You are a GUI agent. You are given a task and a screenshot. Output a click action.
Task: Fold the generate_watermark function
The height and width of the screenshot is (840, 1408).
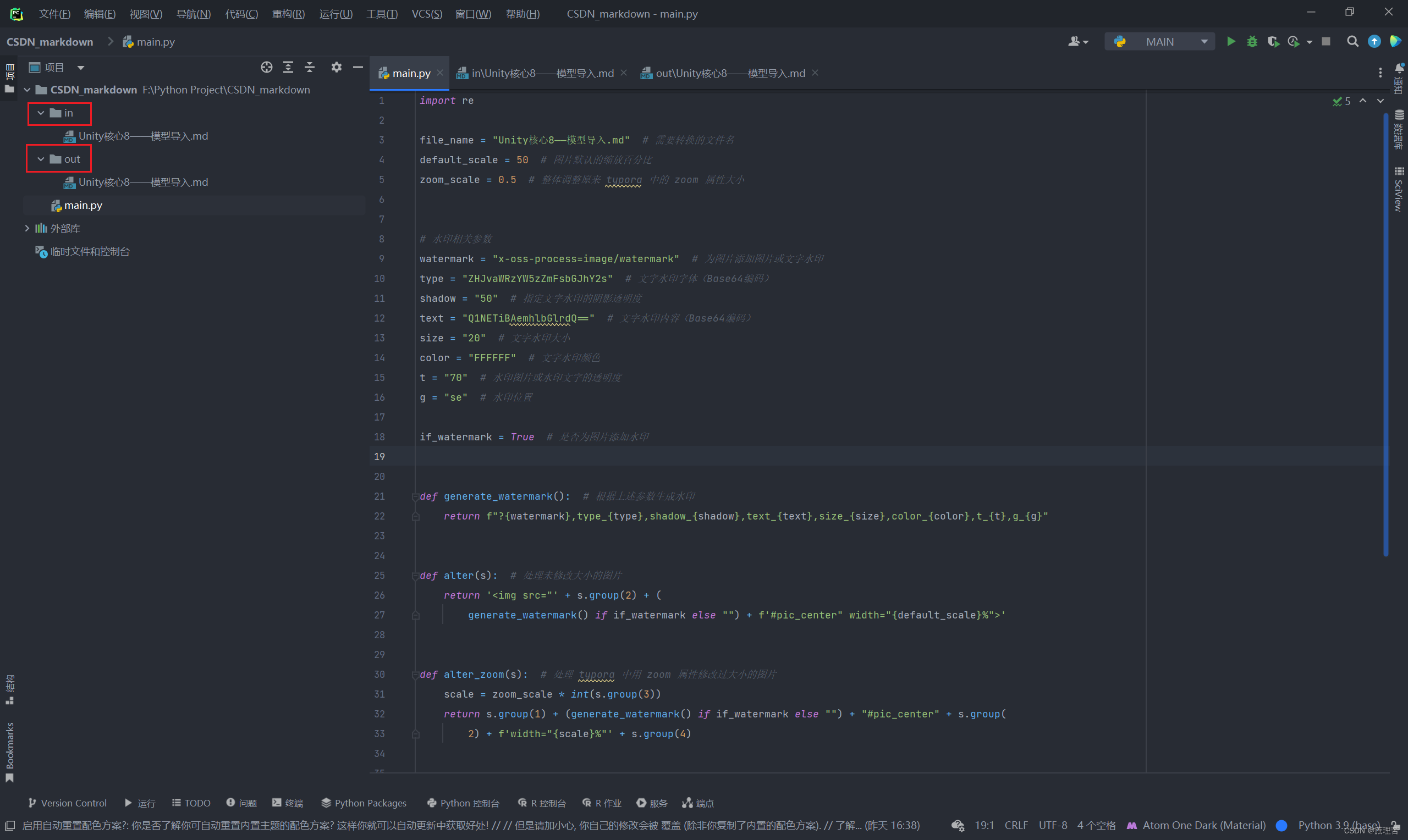coord(415,496)
